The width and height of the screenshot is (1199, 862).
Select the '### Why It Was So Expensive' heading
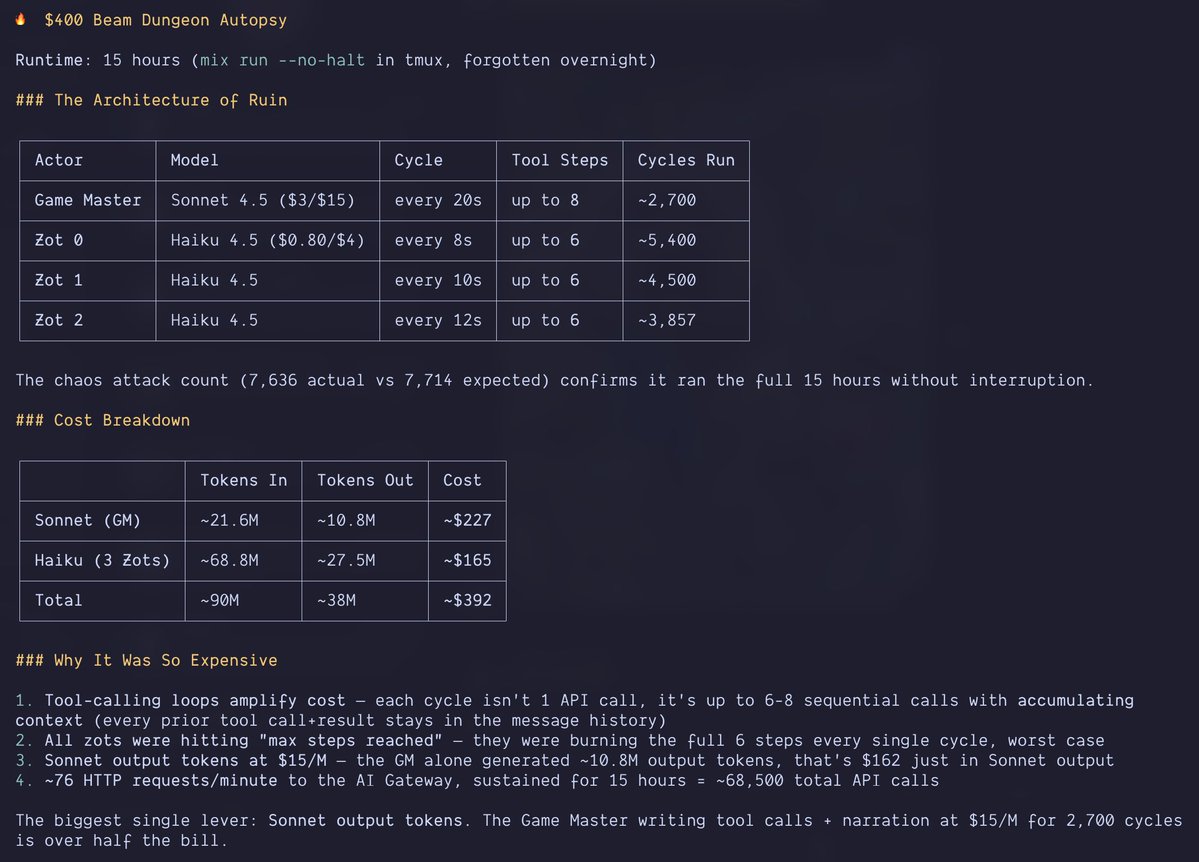[x=146, y=660]
